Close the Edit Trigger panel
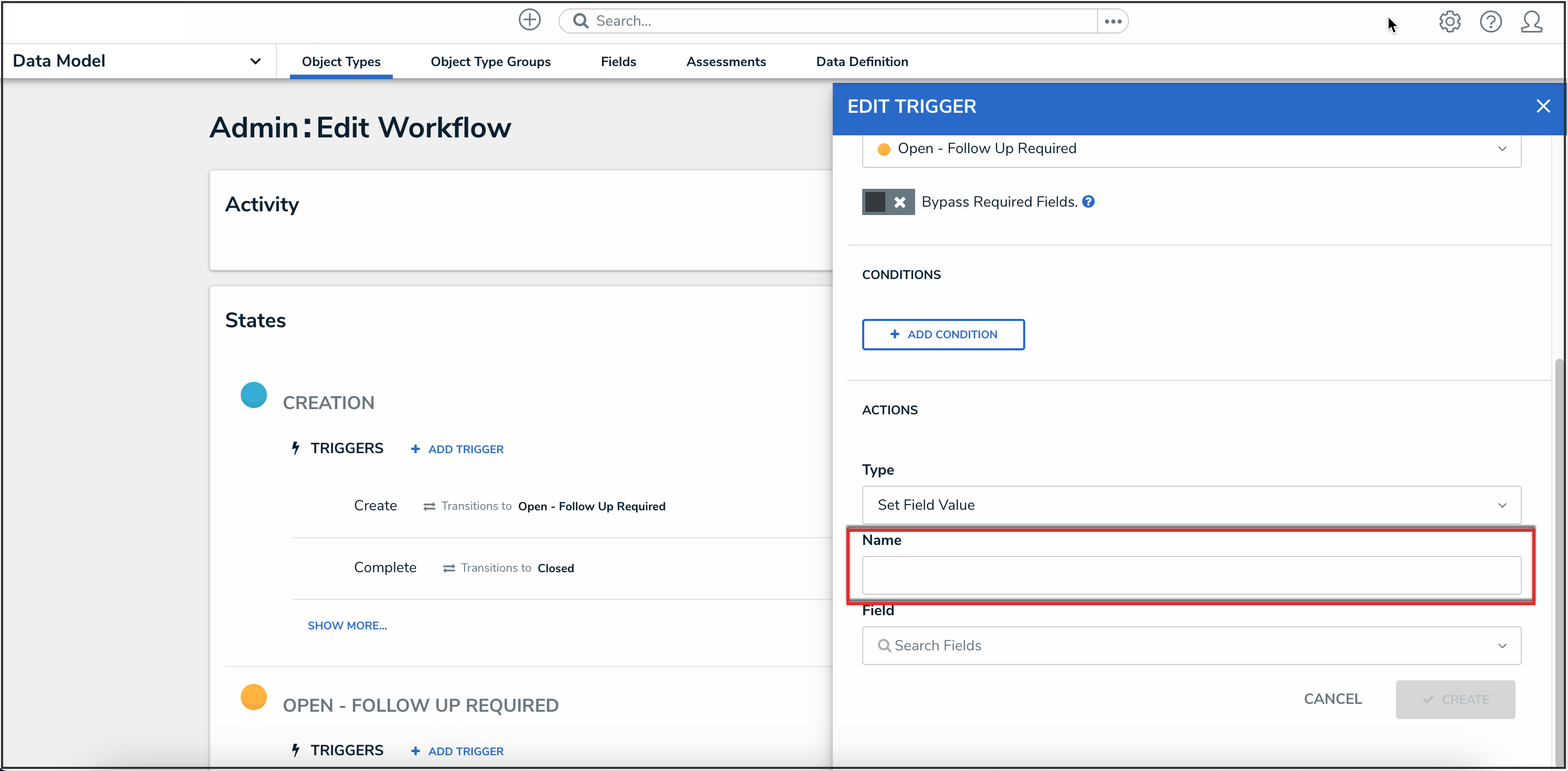 (1542, 106)
